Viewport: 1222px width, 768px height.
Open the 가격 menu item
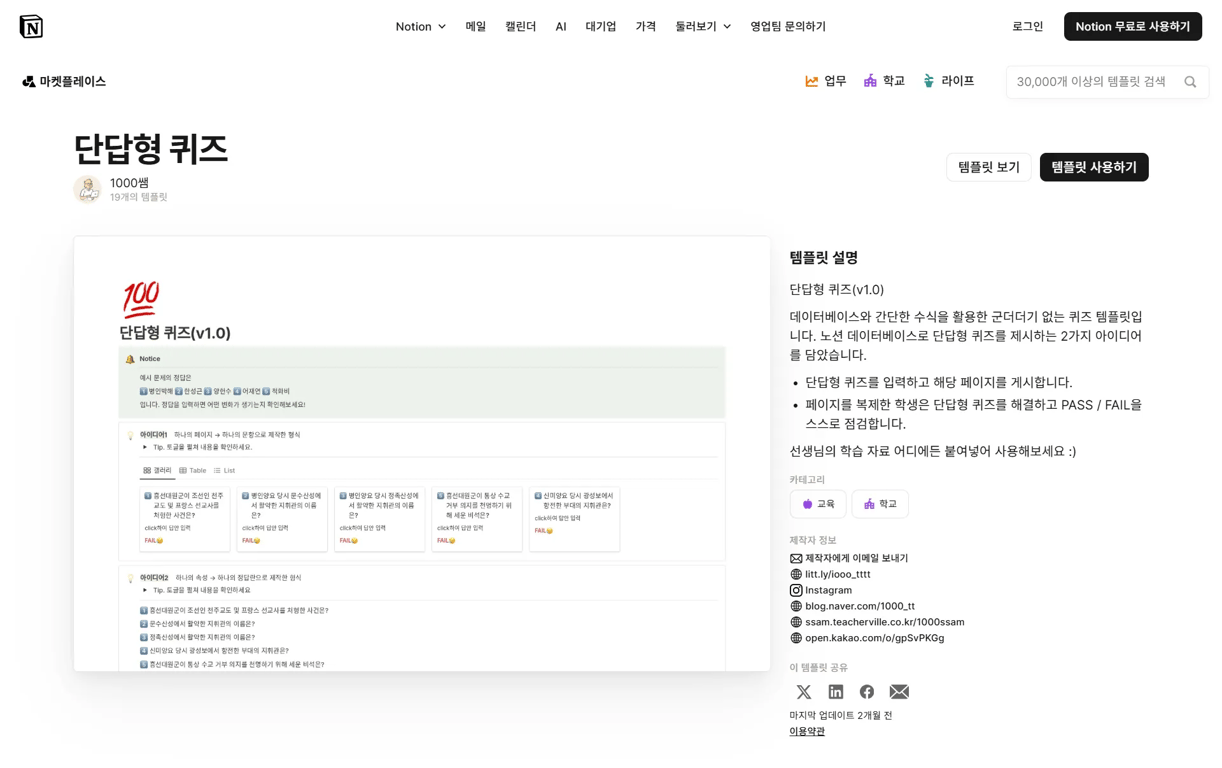[646, 27]
